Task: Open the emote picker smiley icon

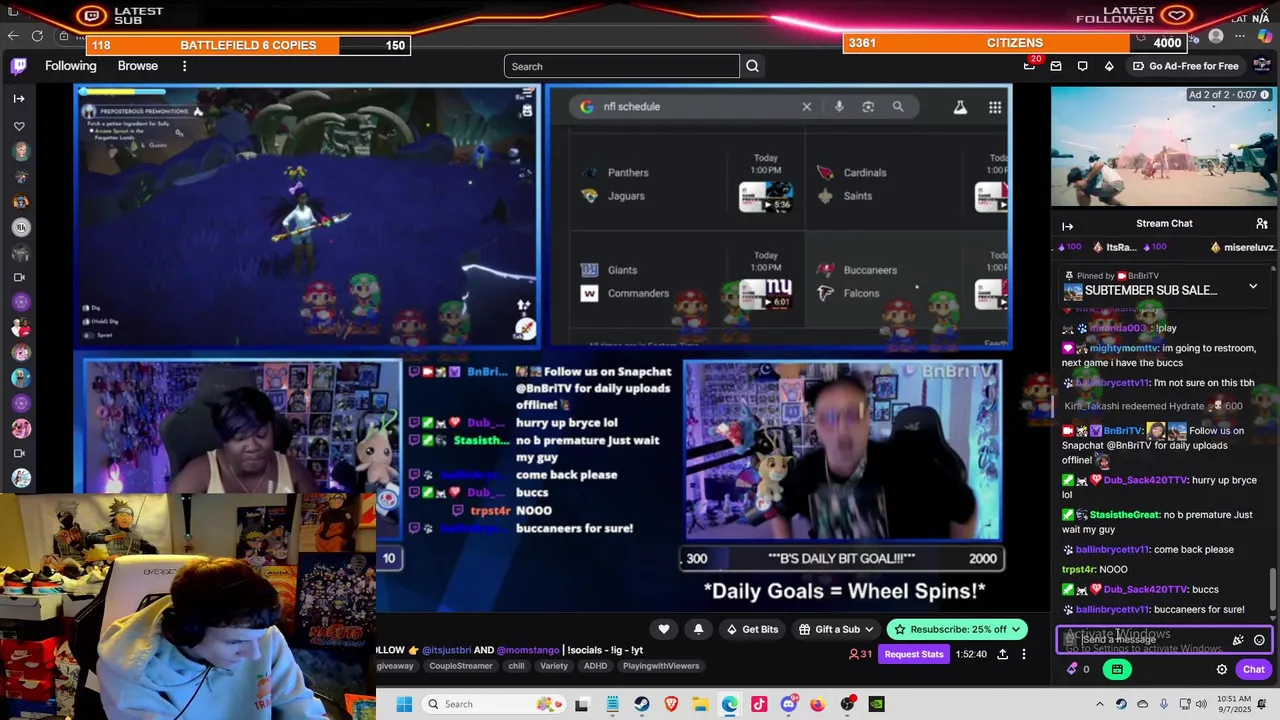Action: coord(1259,640)
